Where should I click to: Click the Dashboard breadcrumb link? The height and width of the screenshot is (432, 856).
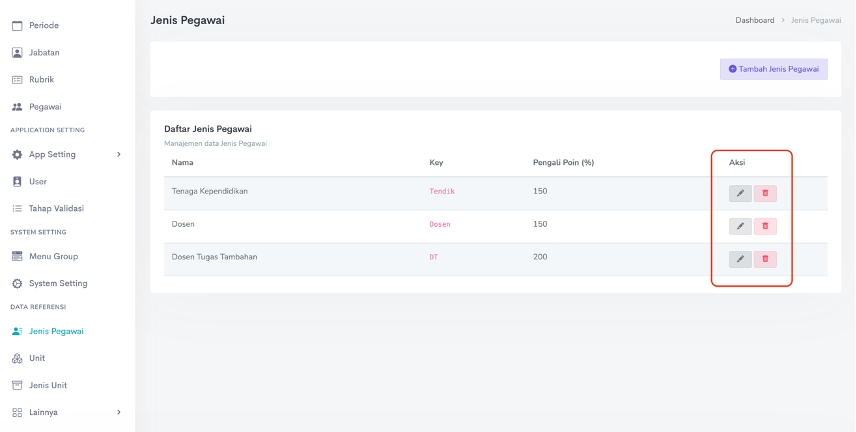point(754,20)
